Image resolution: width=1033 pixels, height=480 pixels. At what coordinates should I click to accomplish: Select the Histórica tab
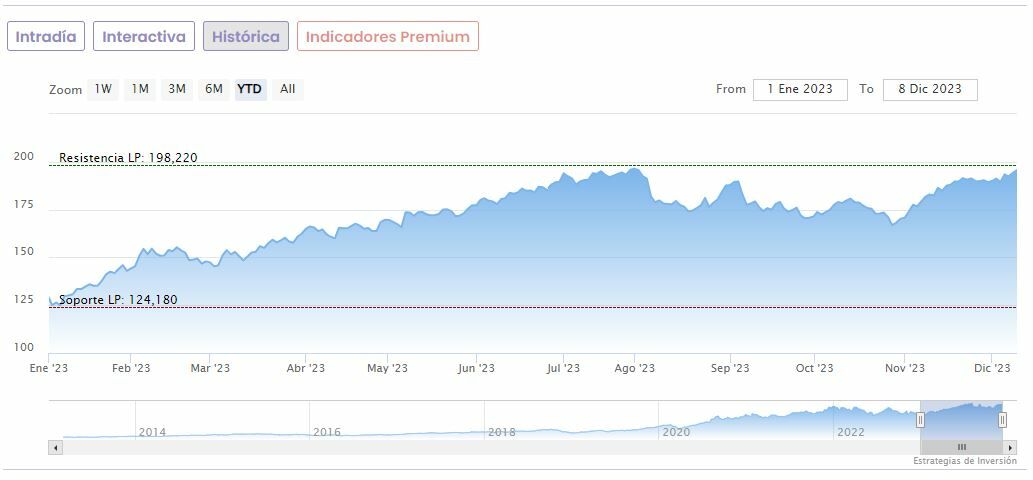click(x=246, y=37)
